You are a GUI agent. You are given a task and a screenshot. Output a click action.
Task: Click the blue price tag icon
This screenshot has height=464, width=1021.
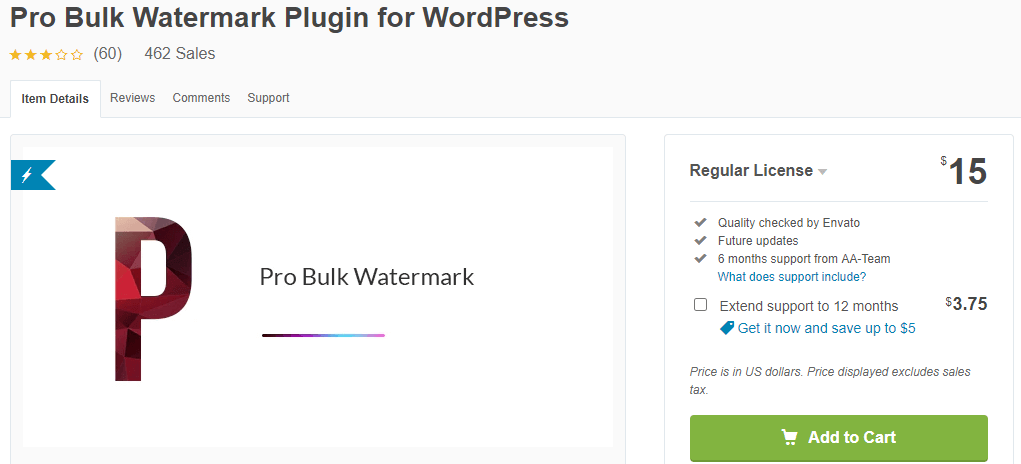[727, 328]
